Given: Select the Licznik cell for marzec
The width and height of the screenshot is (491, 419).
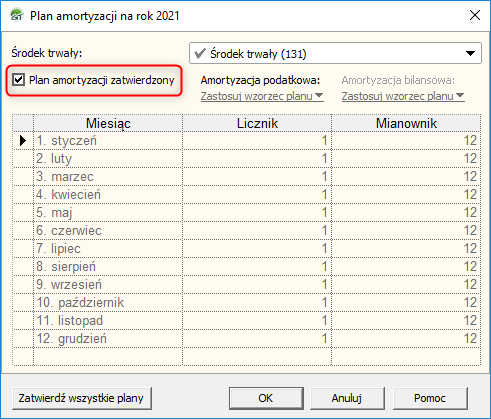Looking at the screenshot, I should 257,177.
